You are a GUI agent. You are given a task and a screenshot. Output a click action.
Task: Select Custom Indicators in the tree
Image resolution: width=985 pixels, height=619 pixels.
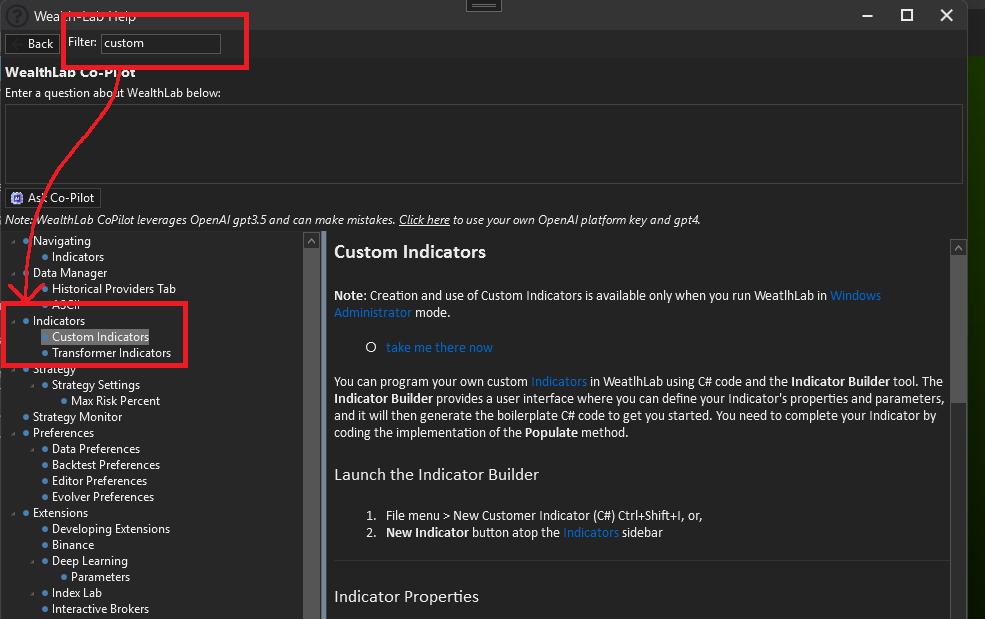tap(100, 337)
